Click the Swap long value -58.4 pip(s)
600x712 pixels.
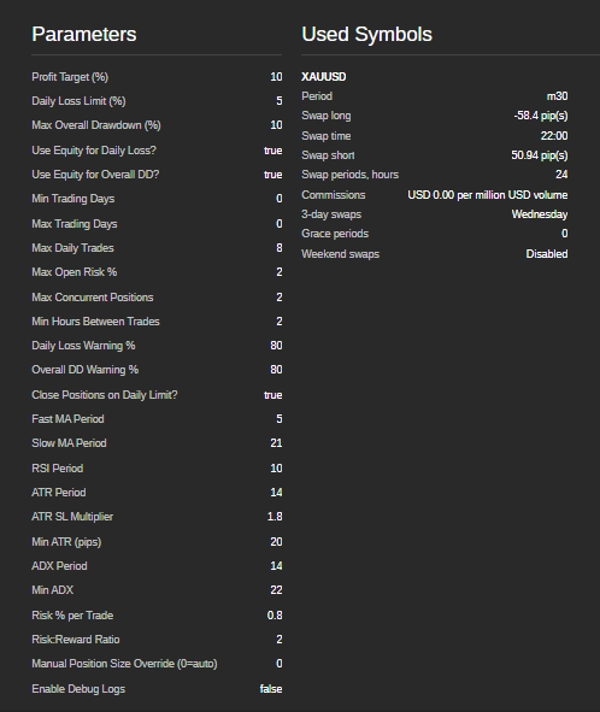click(x=540, y=116)
